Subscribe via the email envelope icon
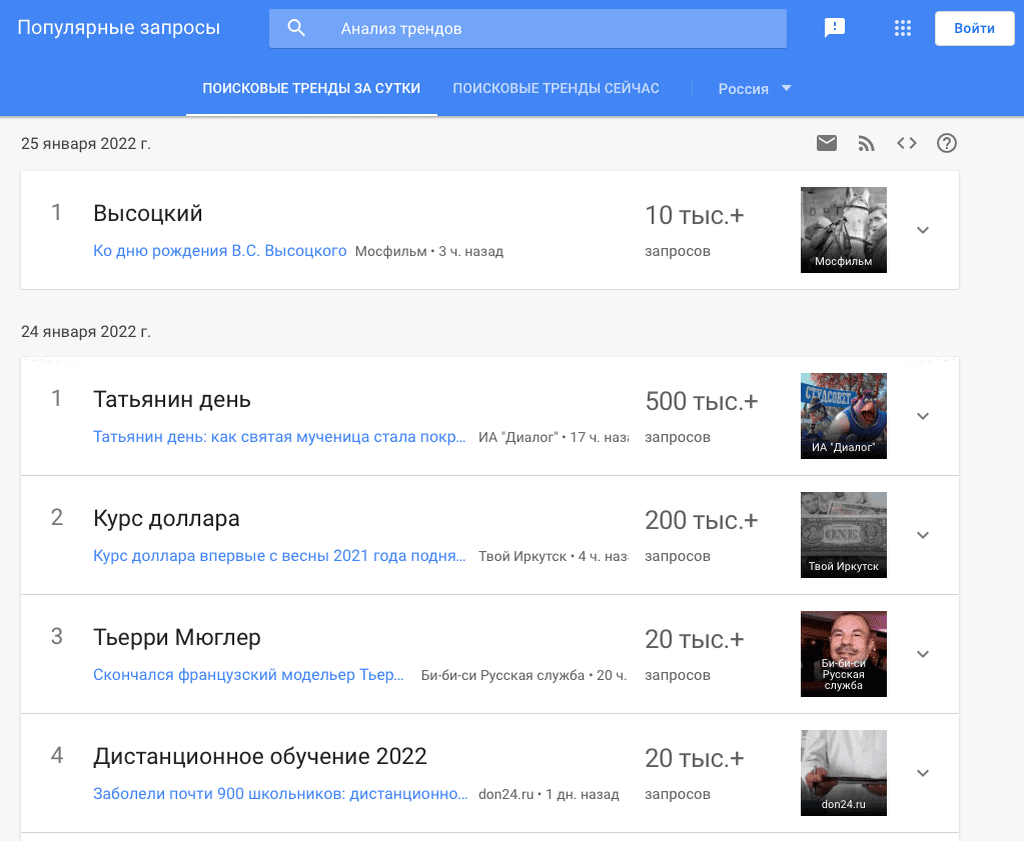The image size is (1024, 841). [x=827, y=143]
